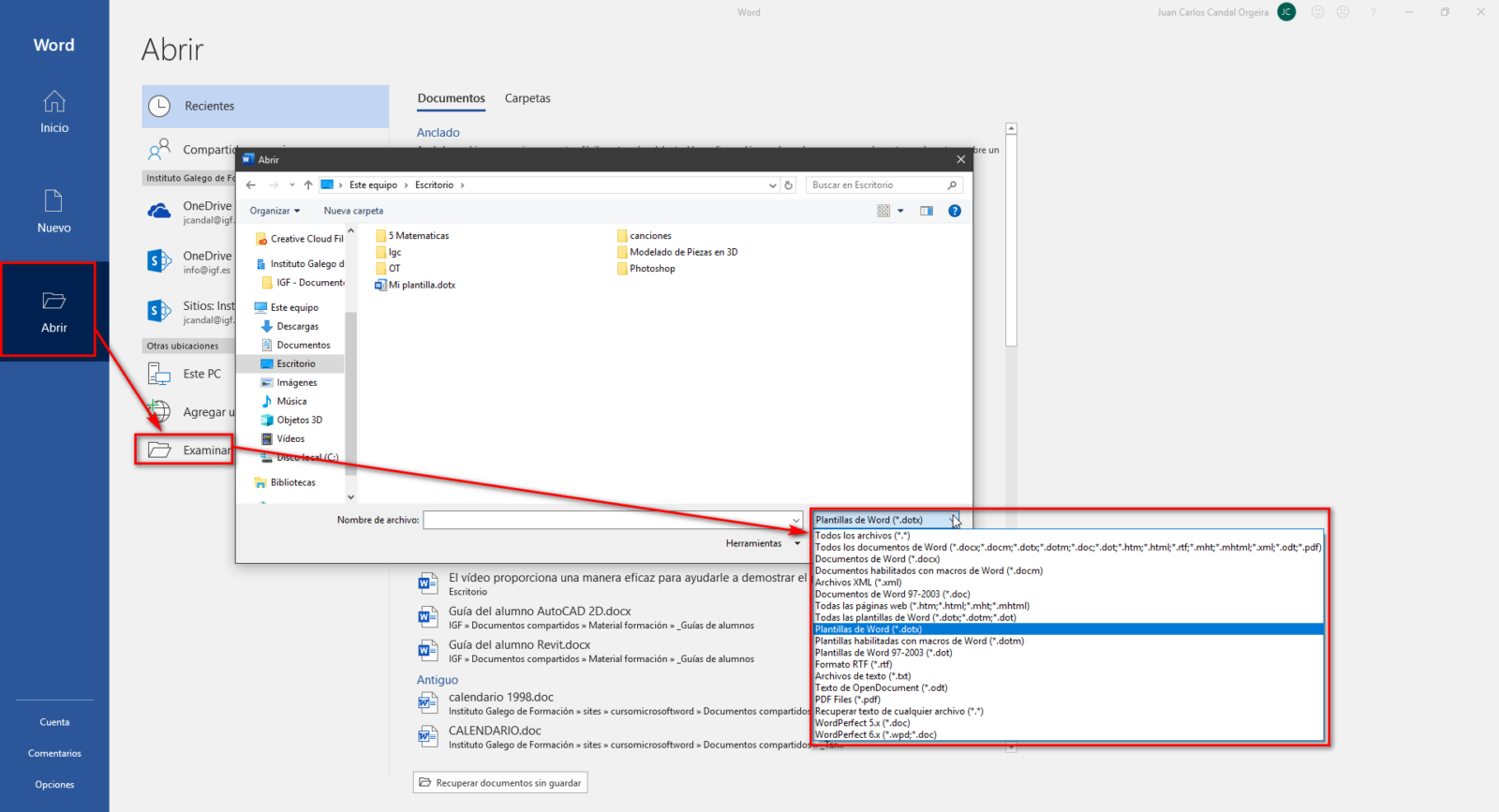Open the Herramientas dropdown
The height and width of the screenshot is (812, 1499).
(763, 543)
